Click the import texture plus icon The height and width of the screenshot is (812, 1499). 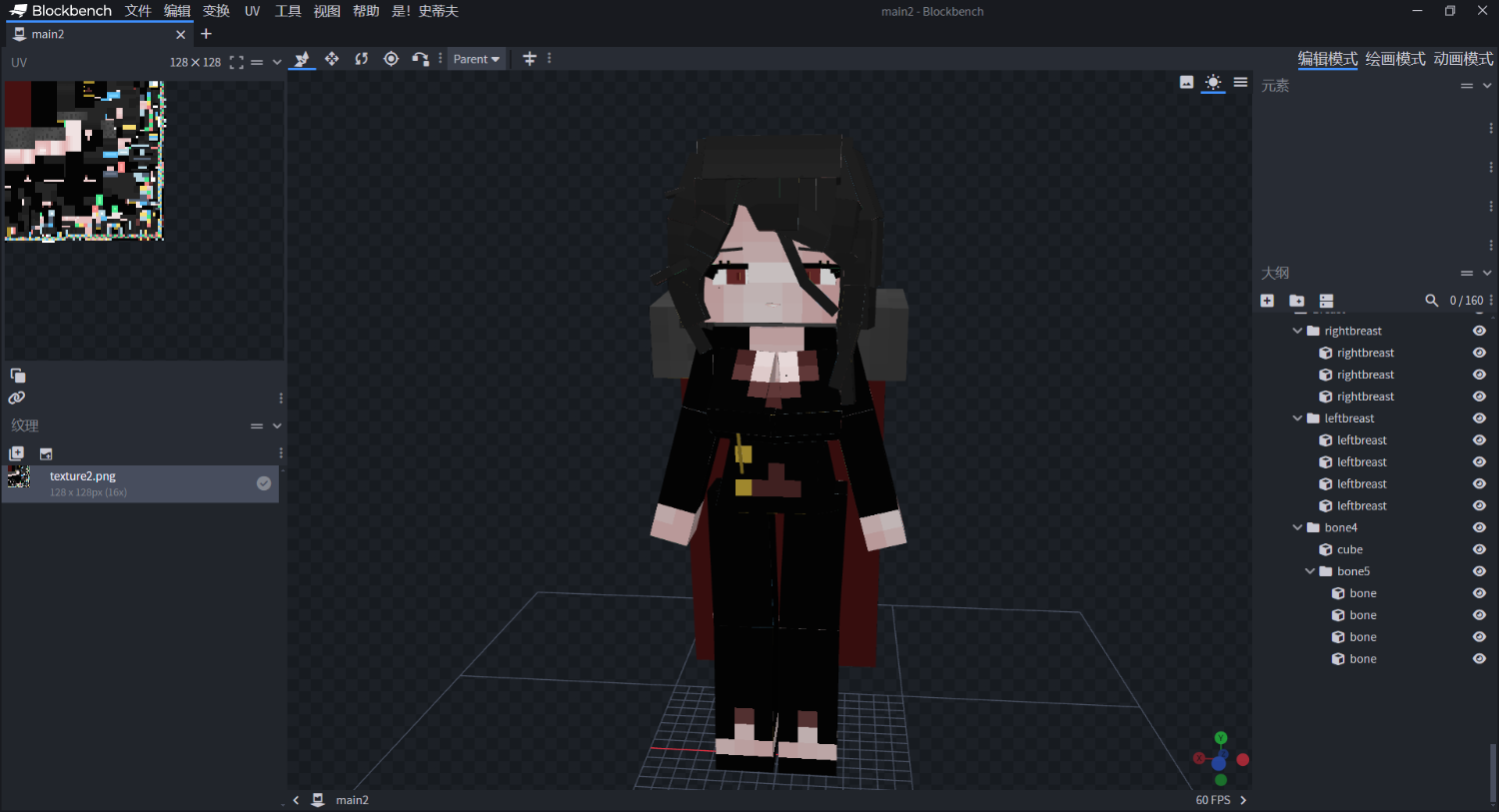[x=17, y=453]
